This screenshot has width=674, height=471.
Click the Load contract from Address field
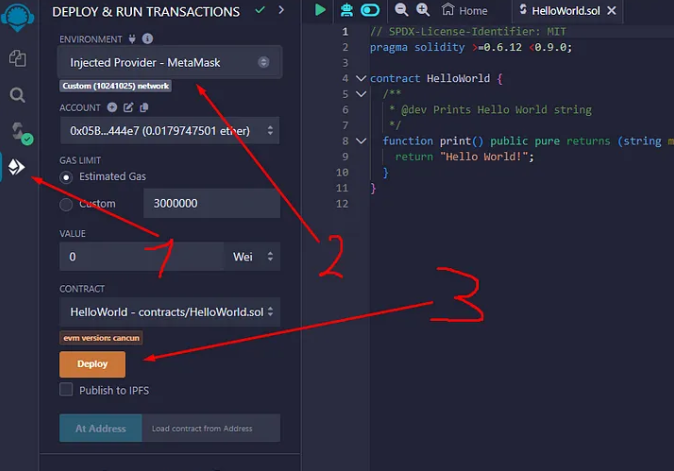[x=211, y=428]
